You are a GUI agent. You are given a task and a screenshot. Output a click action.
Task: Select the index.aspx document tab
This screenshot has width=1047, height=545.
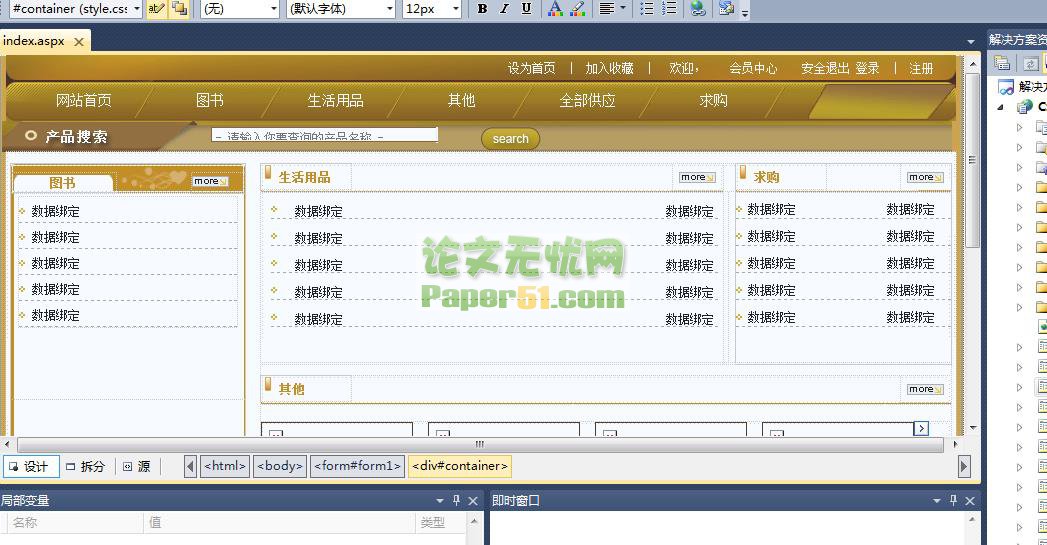(x=33, y=41)
